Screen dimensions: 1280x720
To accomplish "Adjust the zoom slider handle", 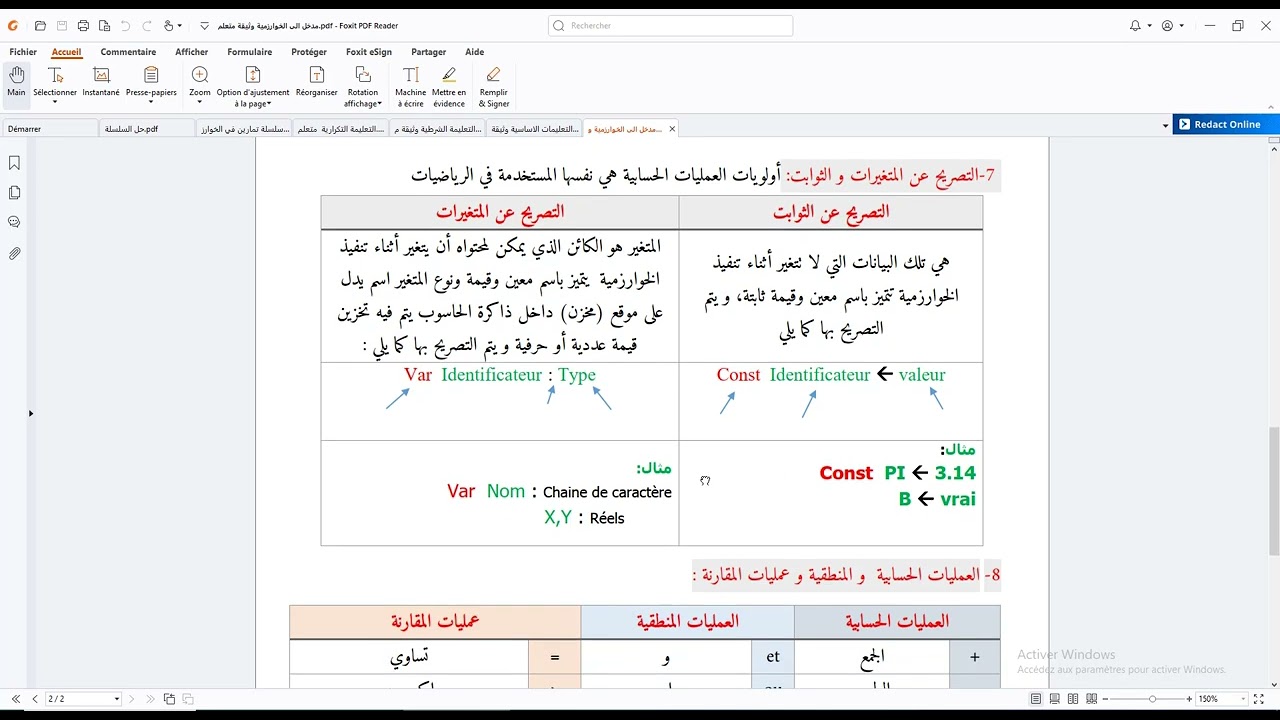I will click(1153, 699).
